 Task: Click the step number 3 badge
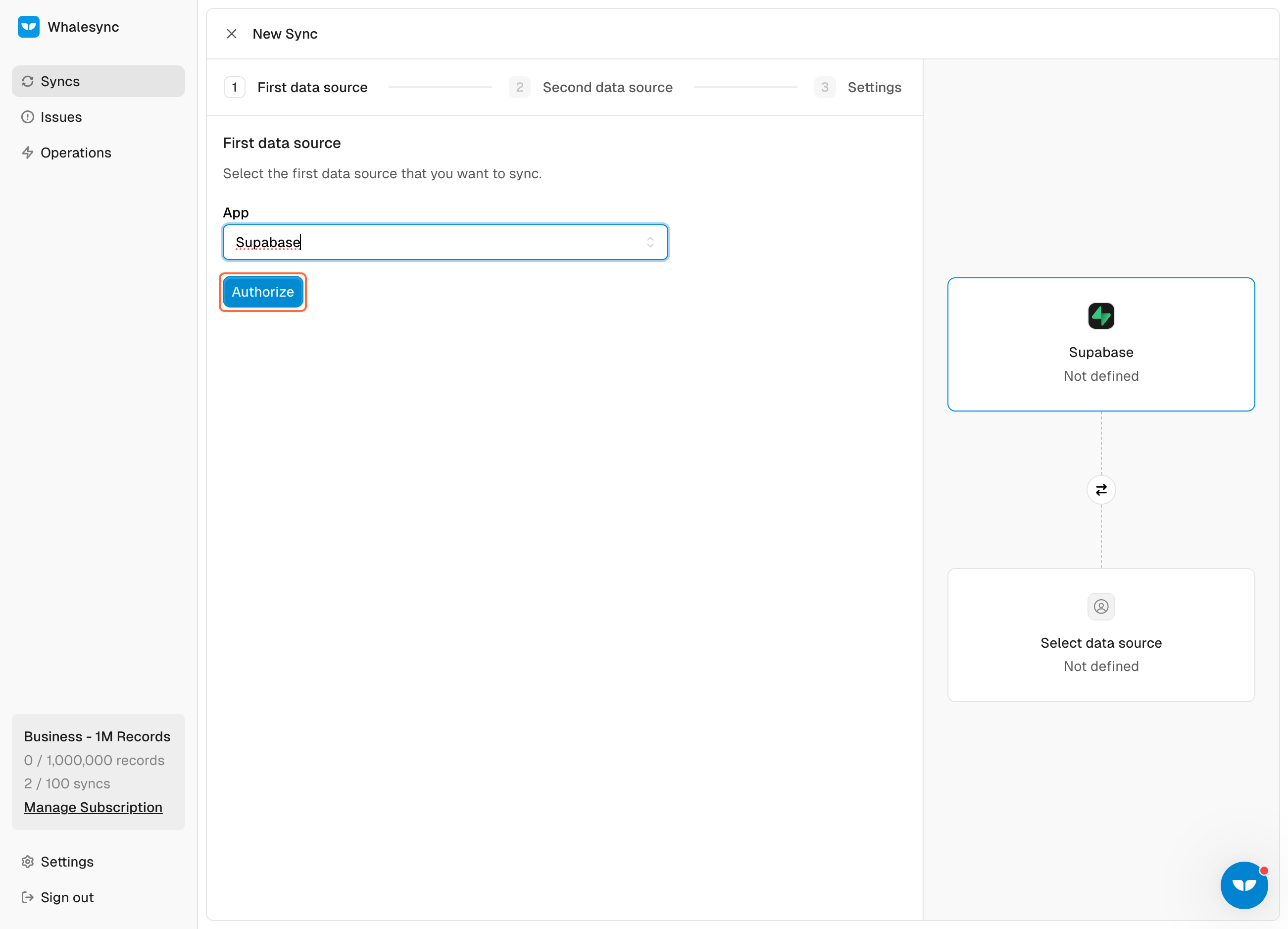(x=825, y=88)
